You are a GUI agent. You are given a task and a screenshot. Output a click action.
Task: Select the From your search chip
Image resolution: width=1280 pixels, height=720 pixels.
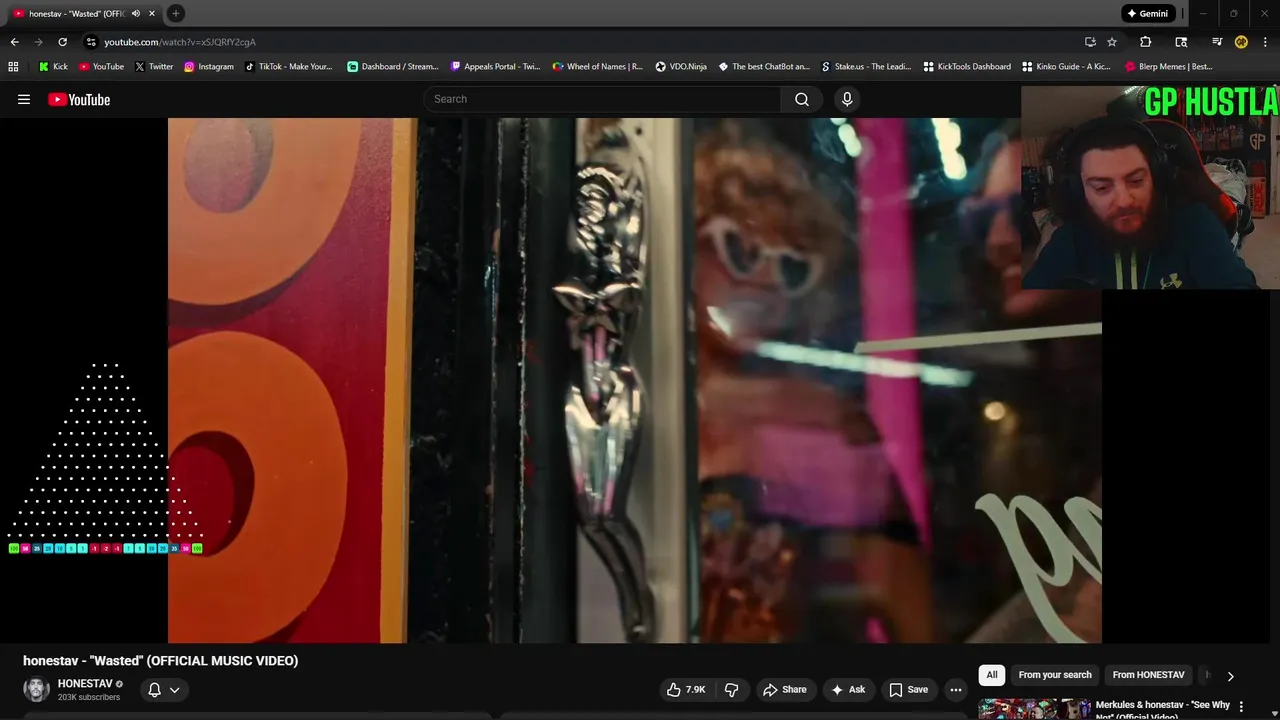tap(1055, 675)
